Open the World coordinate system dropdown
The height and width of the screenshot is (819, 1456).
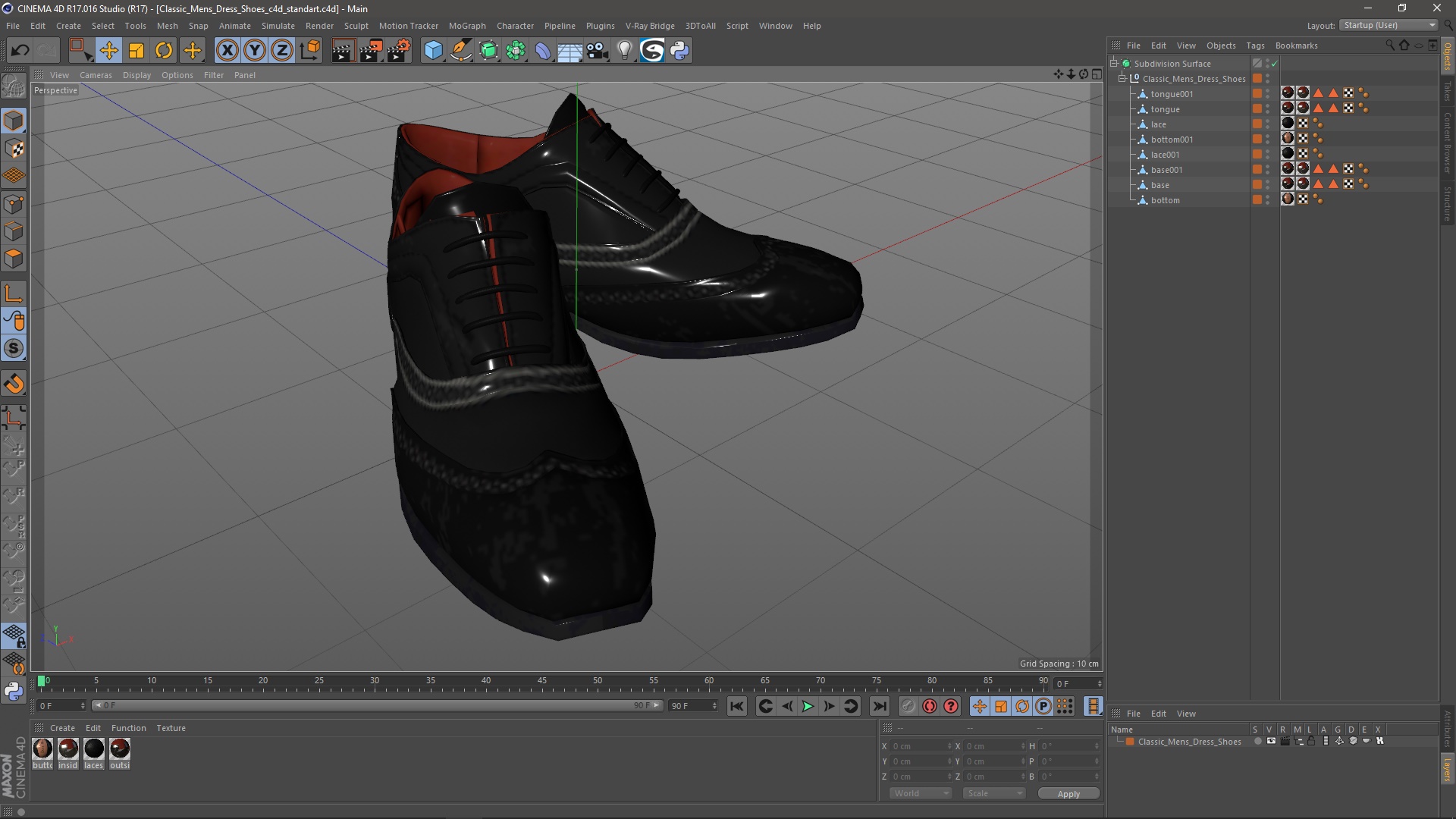pos(921,793)
